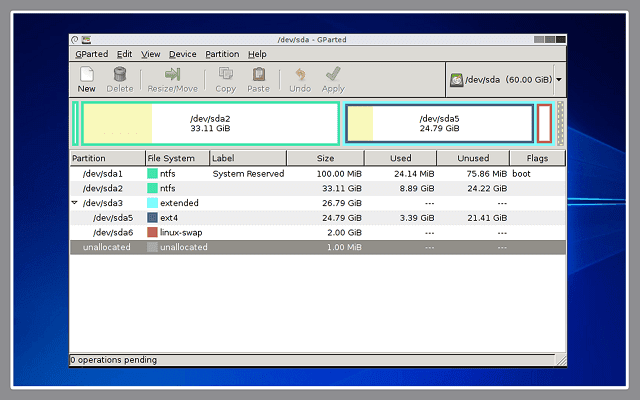Viewport: 640px width, 400px height.
Task: Open the Help menu
Action: click(257, 54)
